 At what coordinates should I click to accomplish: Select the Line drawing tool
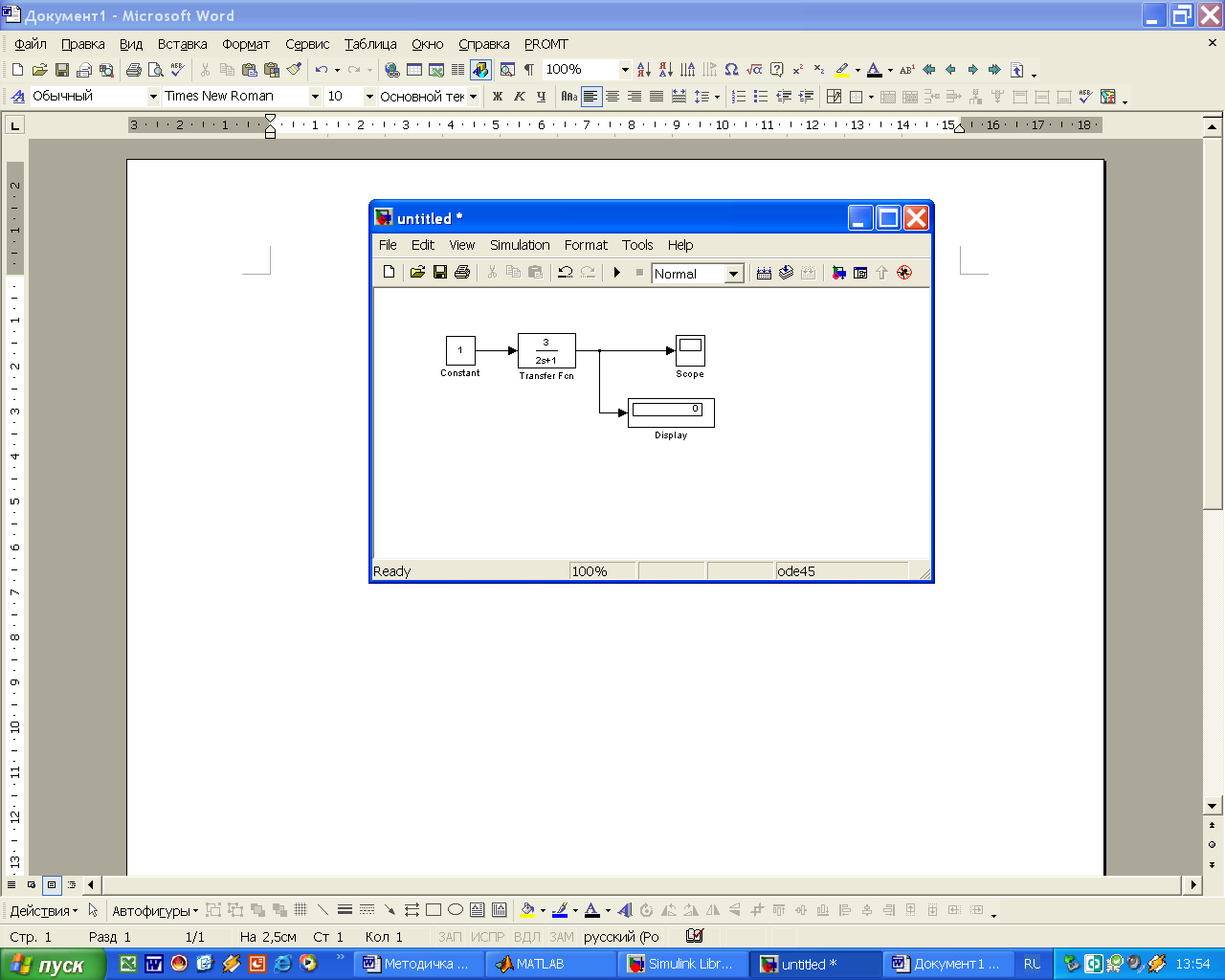[323, 910]
